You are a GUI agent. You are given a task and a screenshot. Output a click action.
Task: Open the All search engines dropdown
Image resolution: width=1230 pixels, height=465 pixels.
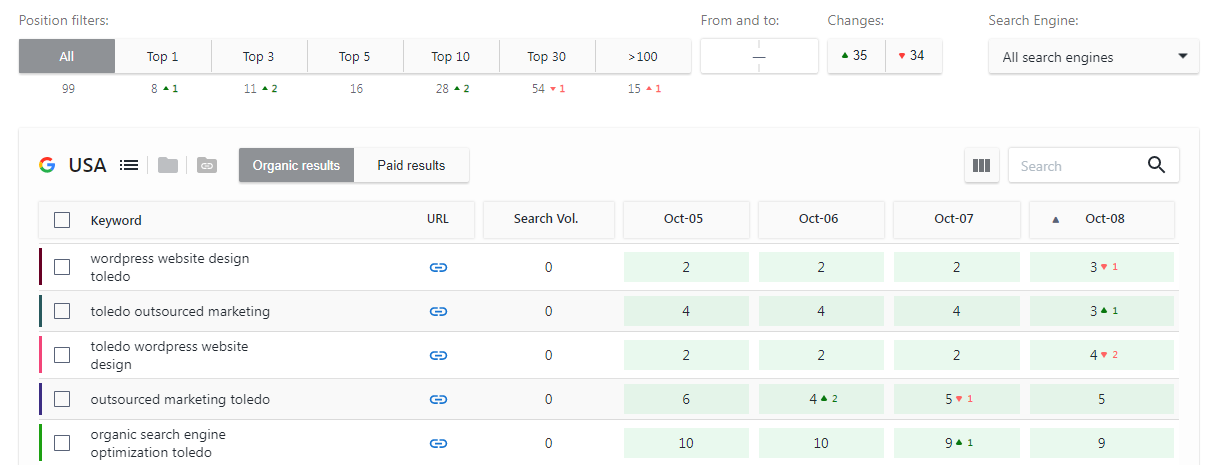[1094, 57]
